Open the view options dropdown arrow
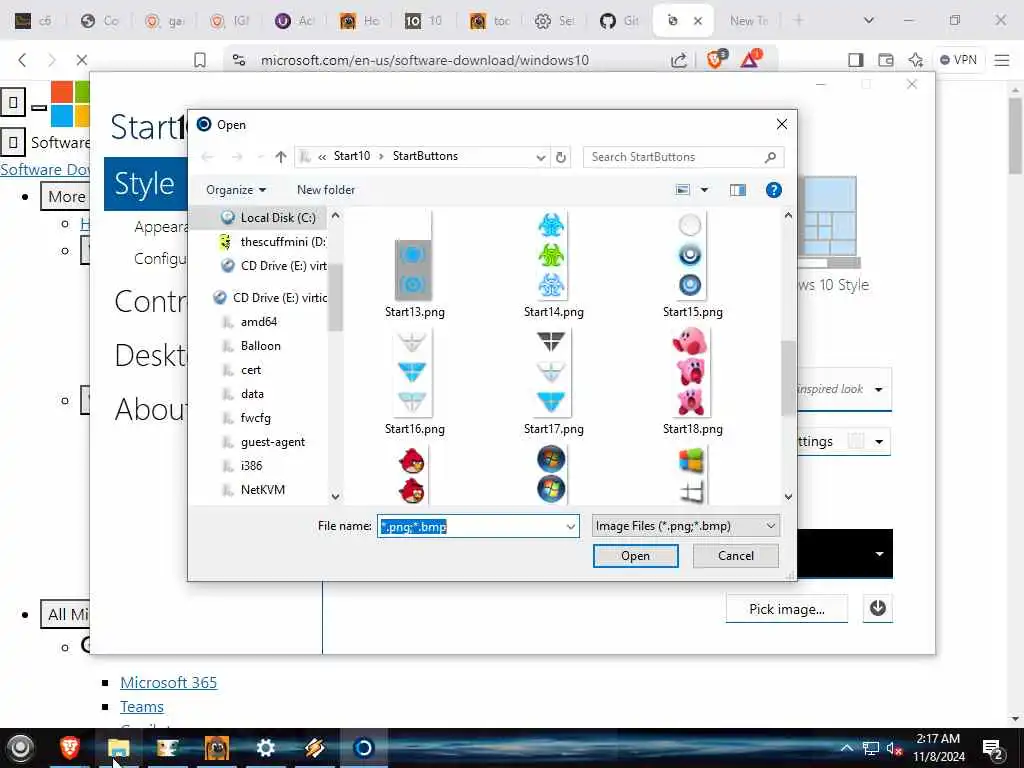This screenshot has width=1024, height=768. point(705,190)
